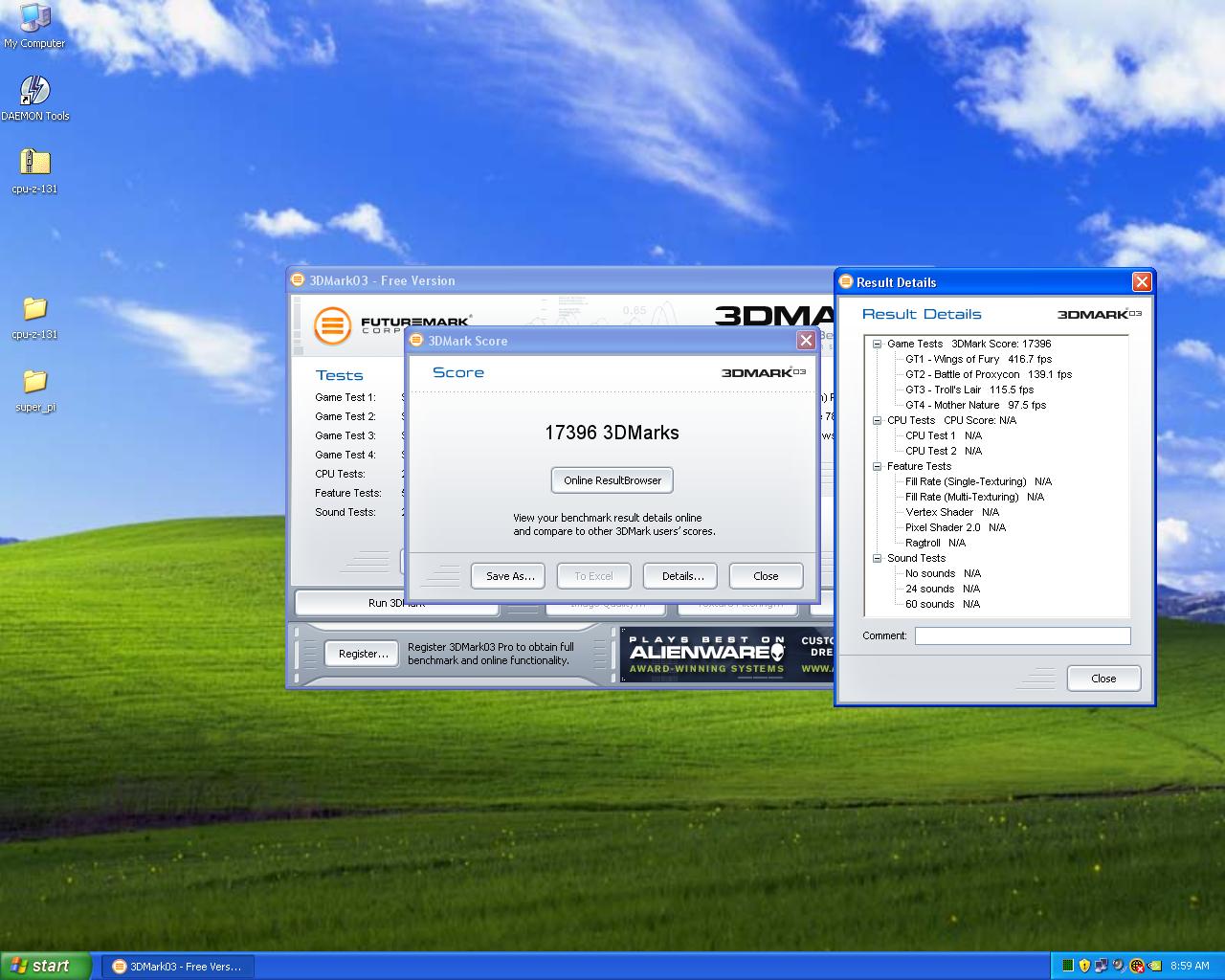Click the Comment text field

point(1022,636)
